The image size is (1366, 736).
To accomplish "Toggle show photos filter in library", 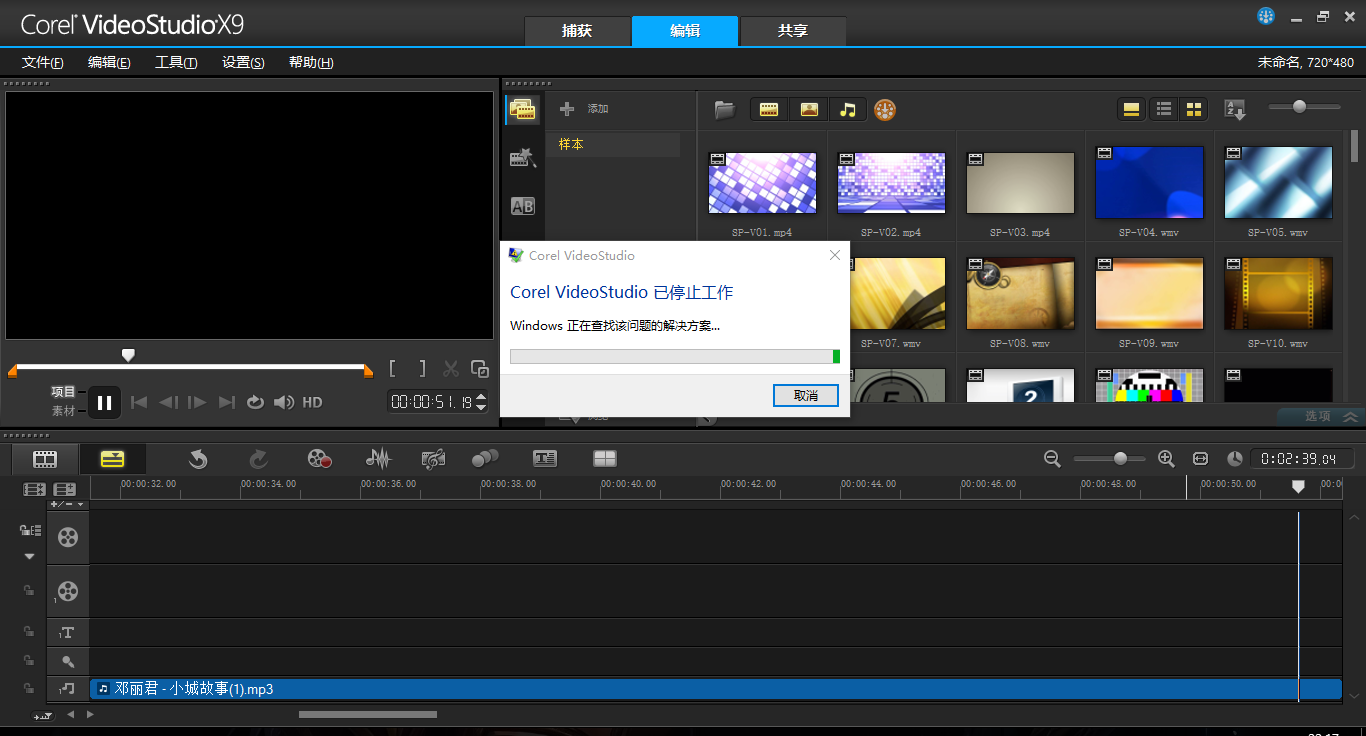I will pos(809,110).
